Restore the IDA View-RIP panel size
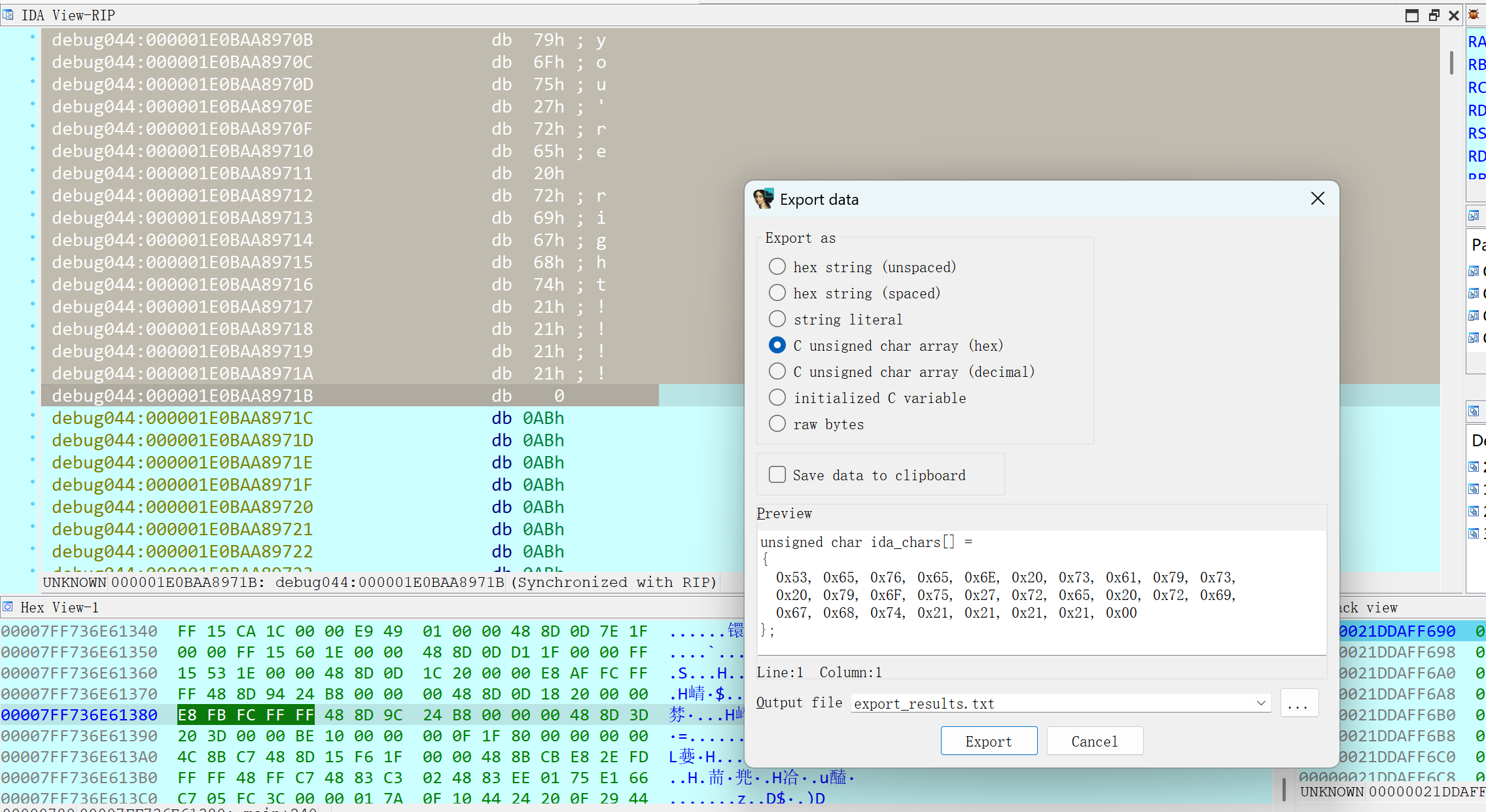 1434,15
